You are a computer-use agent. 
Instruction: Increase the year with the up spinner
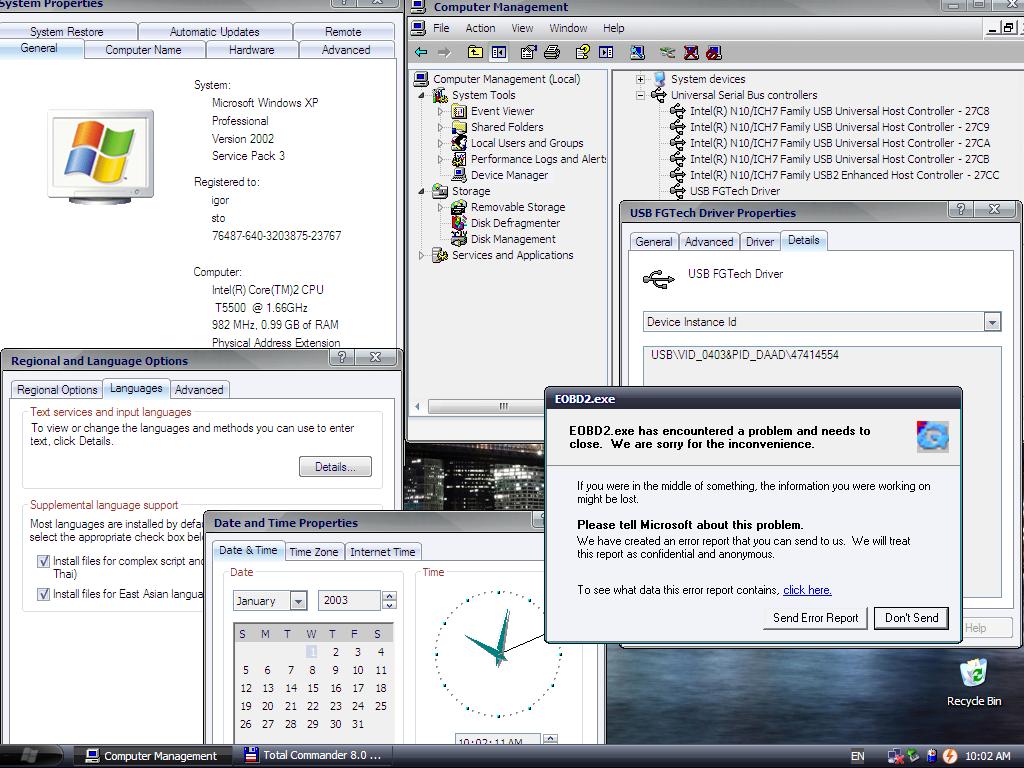(x=389, y=596)
